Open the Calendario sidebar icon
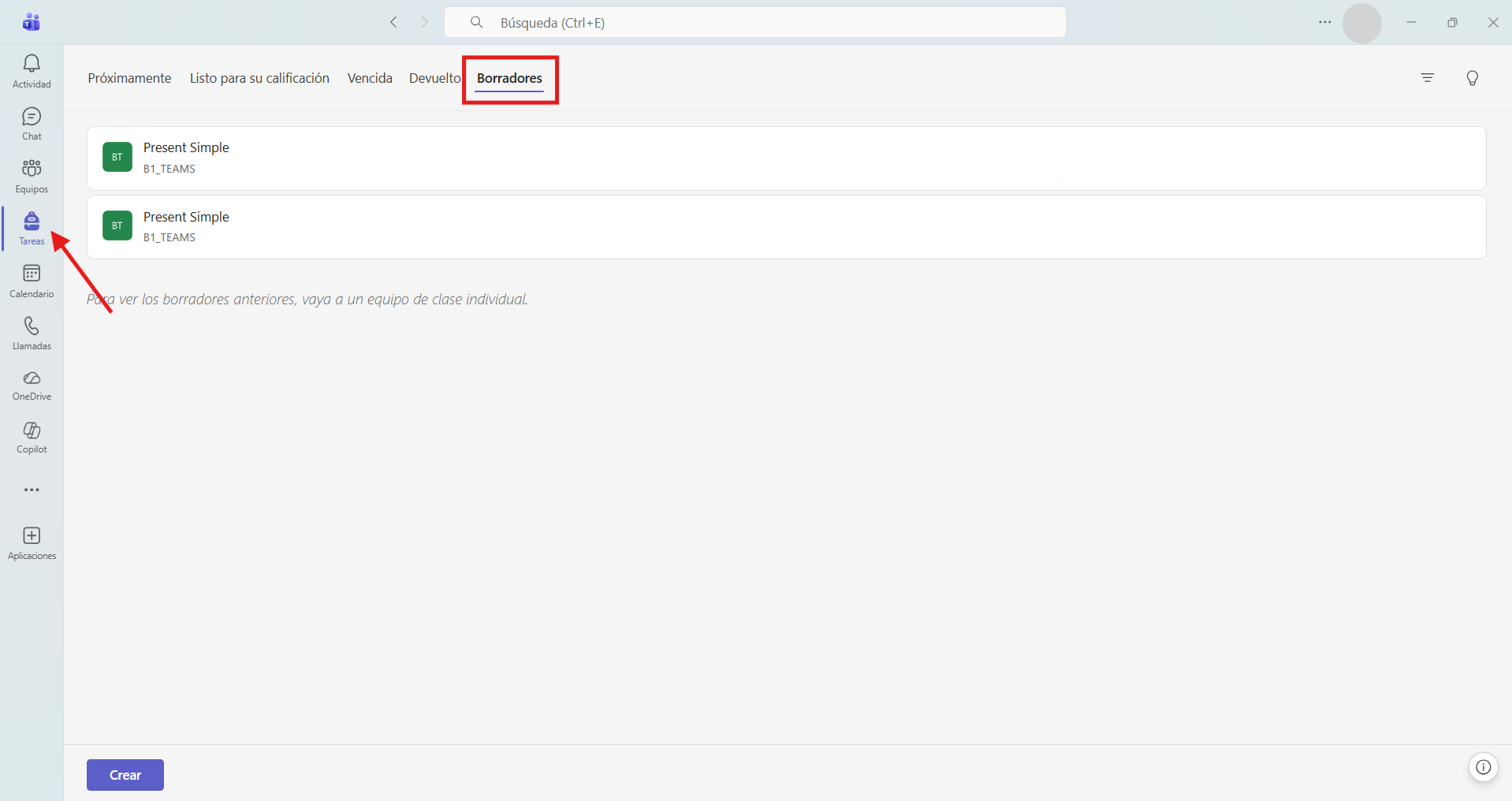This screenshot has width=1512, height=801. 32,281
